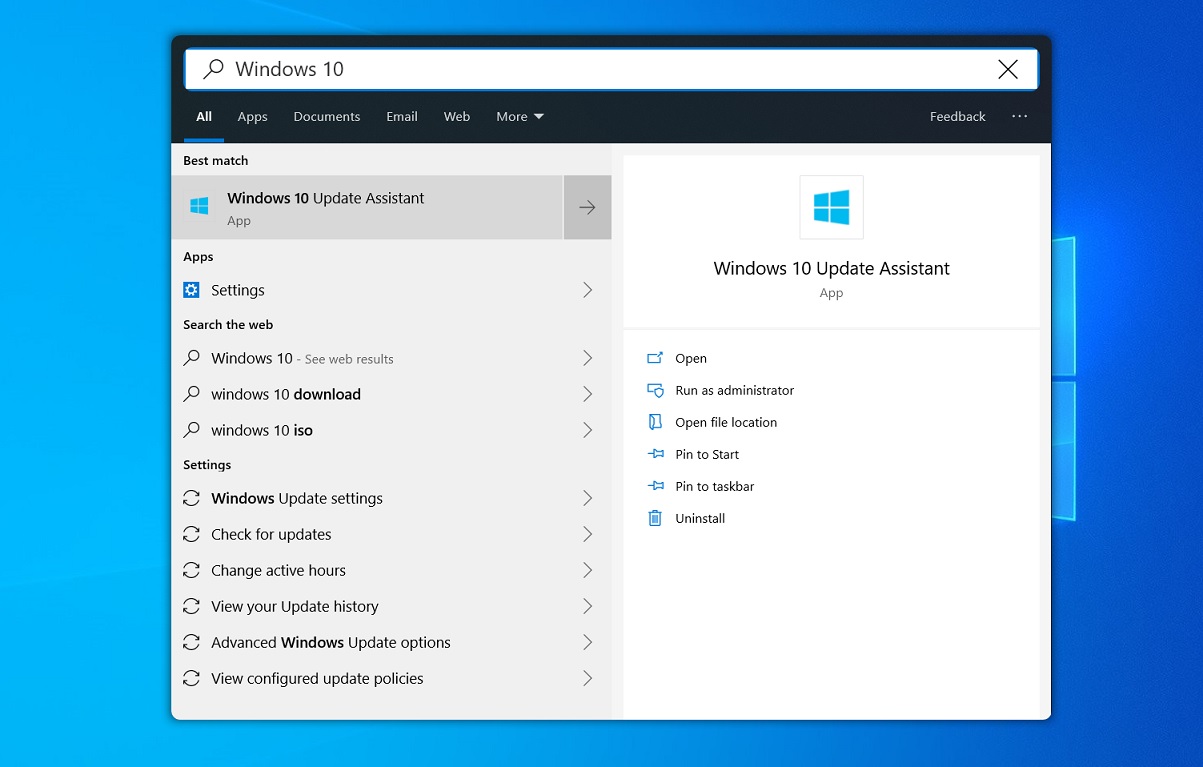Switch to the Apps tab
The image size is (1203, 767).
tap(252, 116)
